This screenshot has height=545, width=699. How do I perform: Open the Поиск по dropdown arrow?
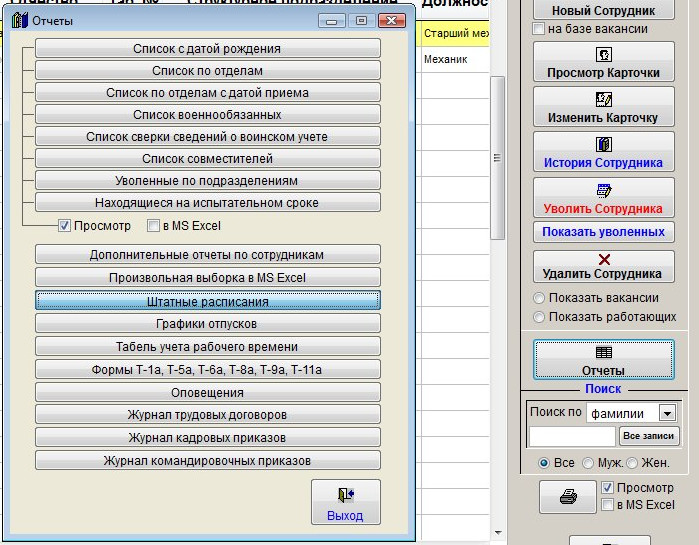pyautogui.click(x=667, y=413)
